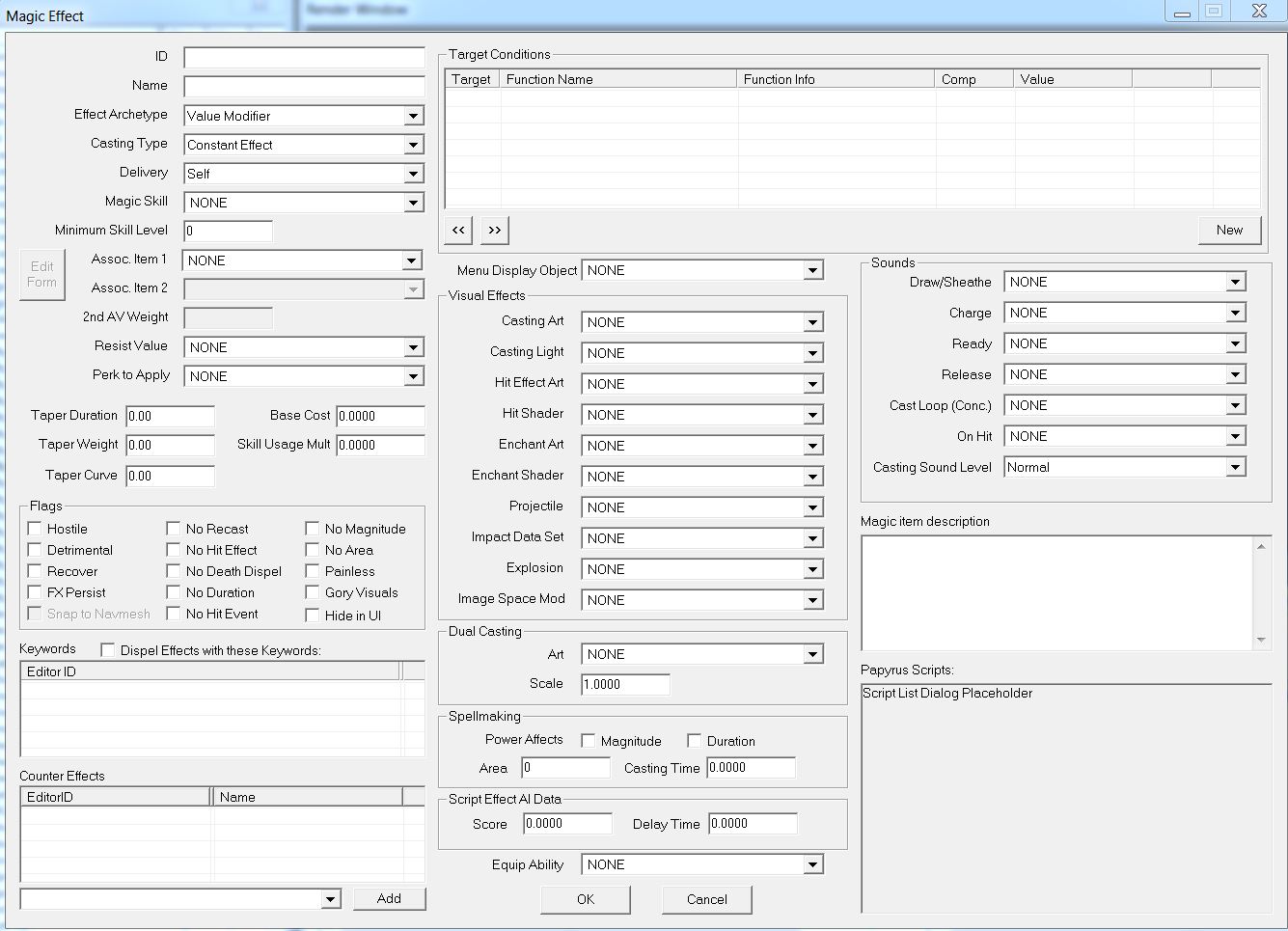Viewport: 1288px width, 931px height.
Task: Open the Effect Archetype dropdown
Action: point(413,116)
